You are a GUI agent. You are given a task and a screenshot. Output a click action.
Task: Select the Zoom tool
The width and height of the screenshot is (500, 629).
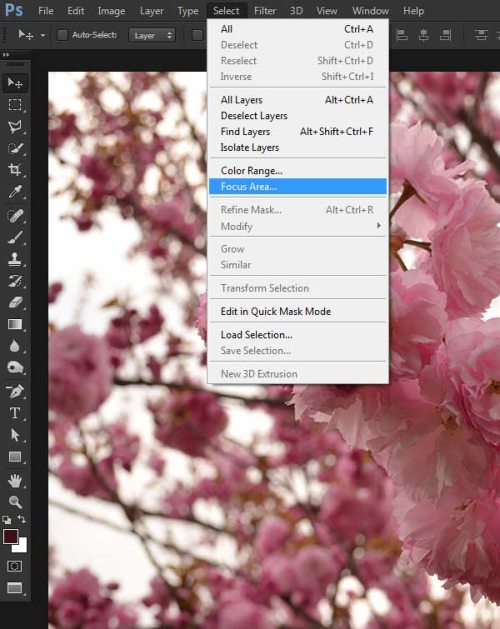click(15, 501)
